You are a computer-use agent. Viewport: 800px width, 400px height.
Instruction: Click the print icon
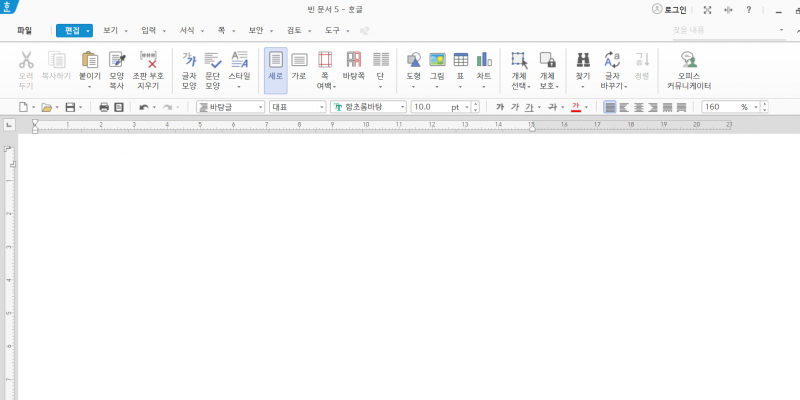pyautogui.click(x=104, y=107)
